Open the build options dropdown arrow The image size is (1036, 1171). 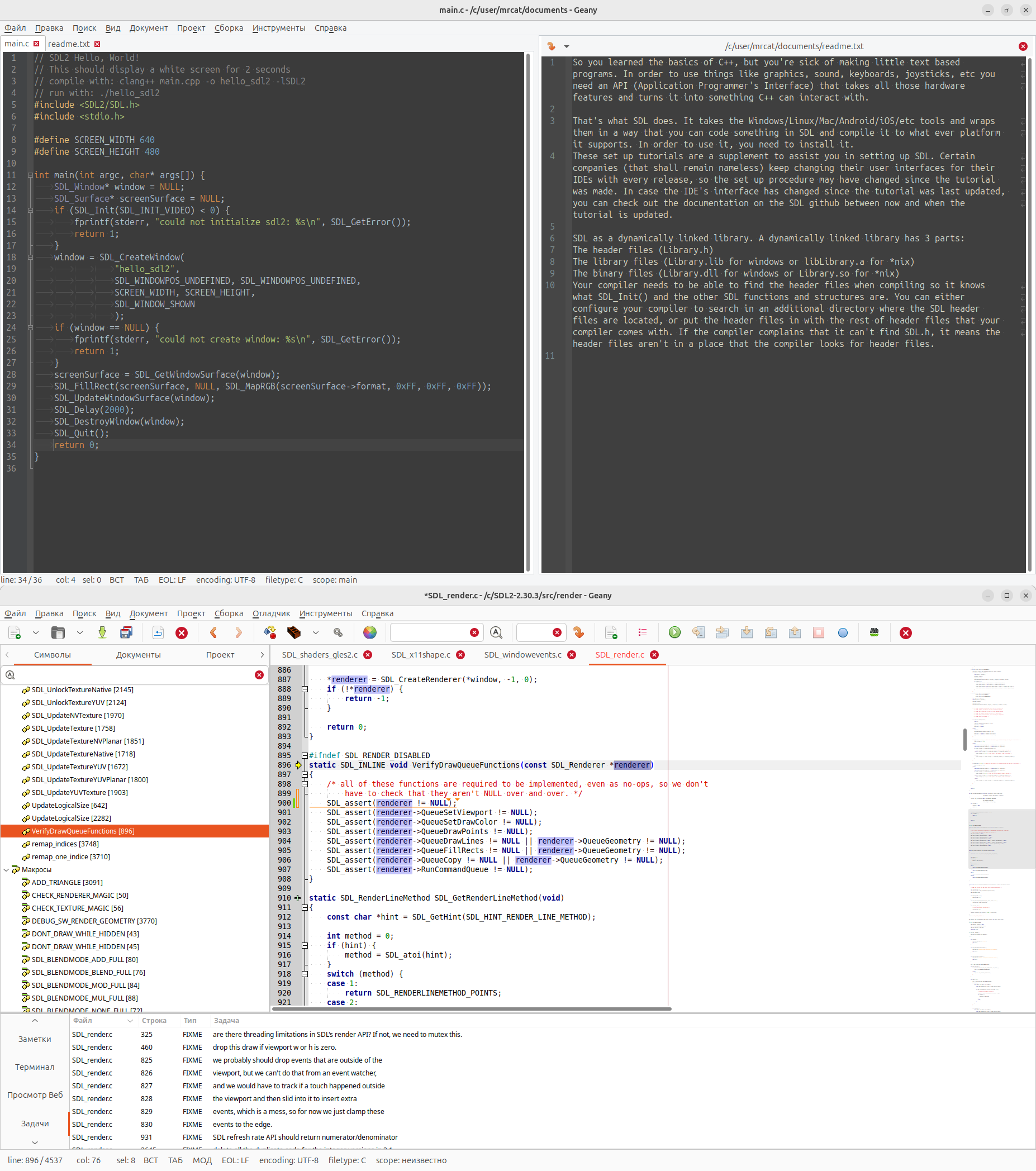coord(316,632)
